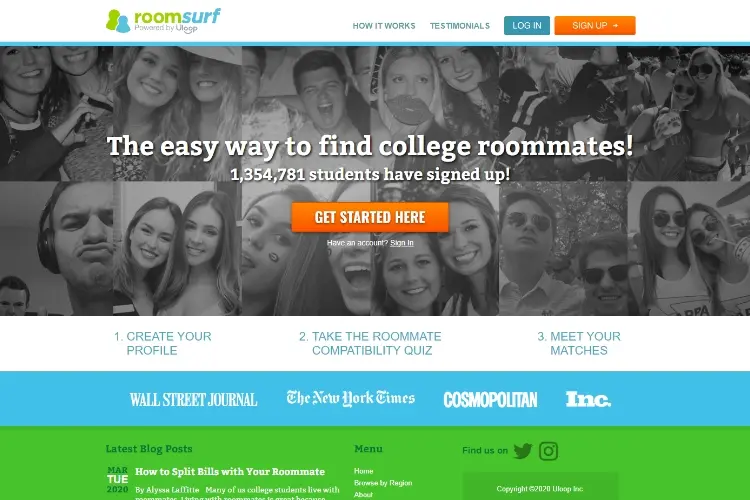The image size is (750, 500).
Task: Open the Instagram icon
Action: point(548,451)
